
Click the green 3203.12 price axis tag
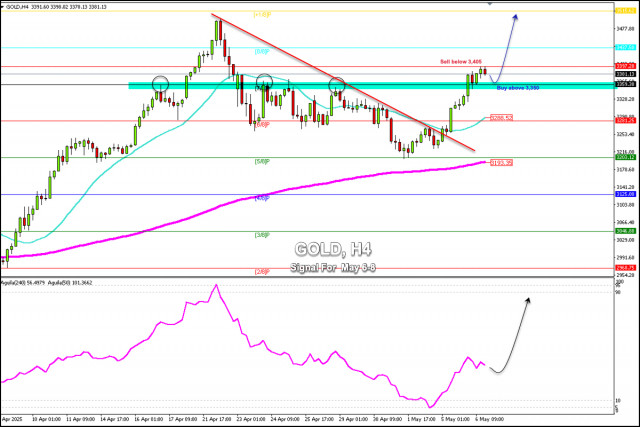(626, 157)
